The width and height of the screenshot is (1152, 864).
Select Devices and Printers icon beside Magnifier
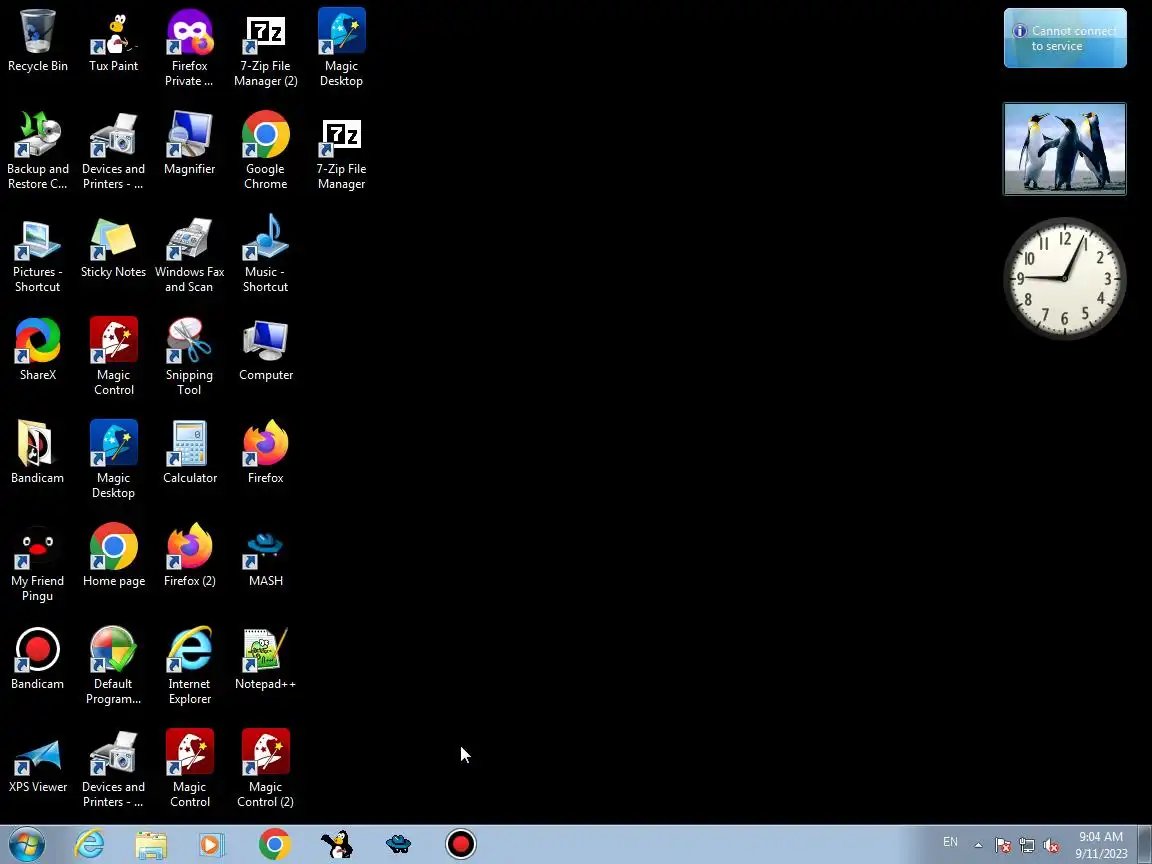click(x=113, y=151)
